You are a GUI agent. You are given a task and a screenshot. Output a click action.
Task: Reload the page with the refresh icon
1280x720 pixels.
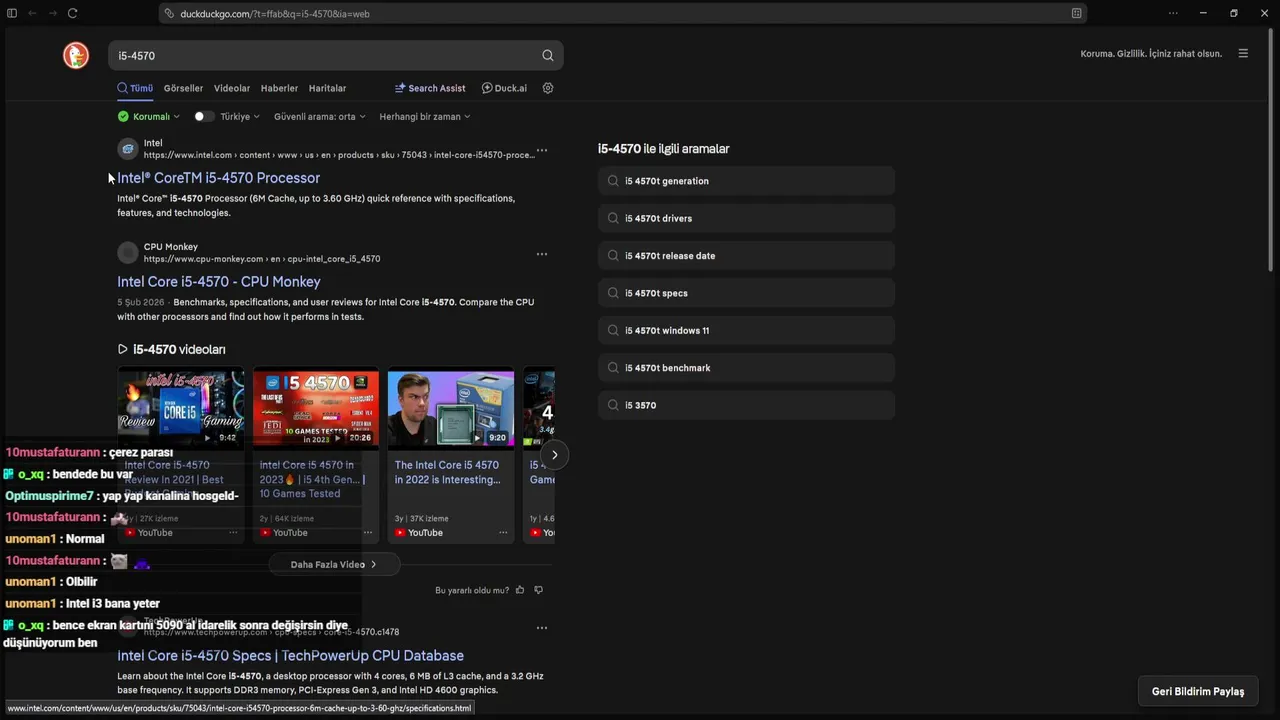click(x=73, y=13)
